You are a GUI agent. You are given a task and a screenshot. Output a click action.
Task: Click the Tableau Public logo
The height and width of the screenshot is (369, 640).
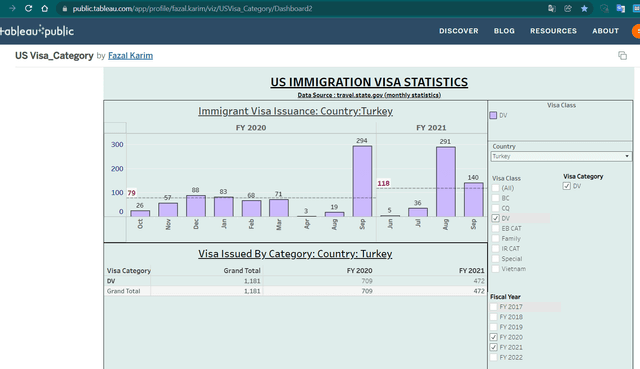(x=37, y=31)
